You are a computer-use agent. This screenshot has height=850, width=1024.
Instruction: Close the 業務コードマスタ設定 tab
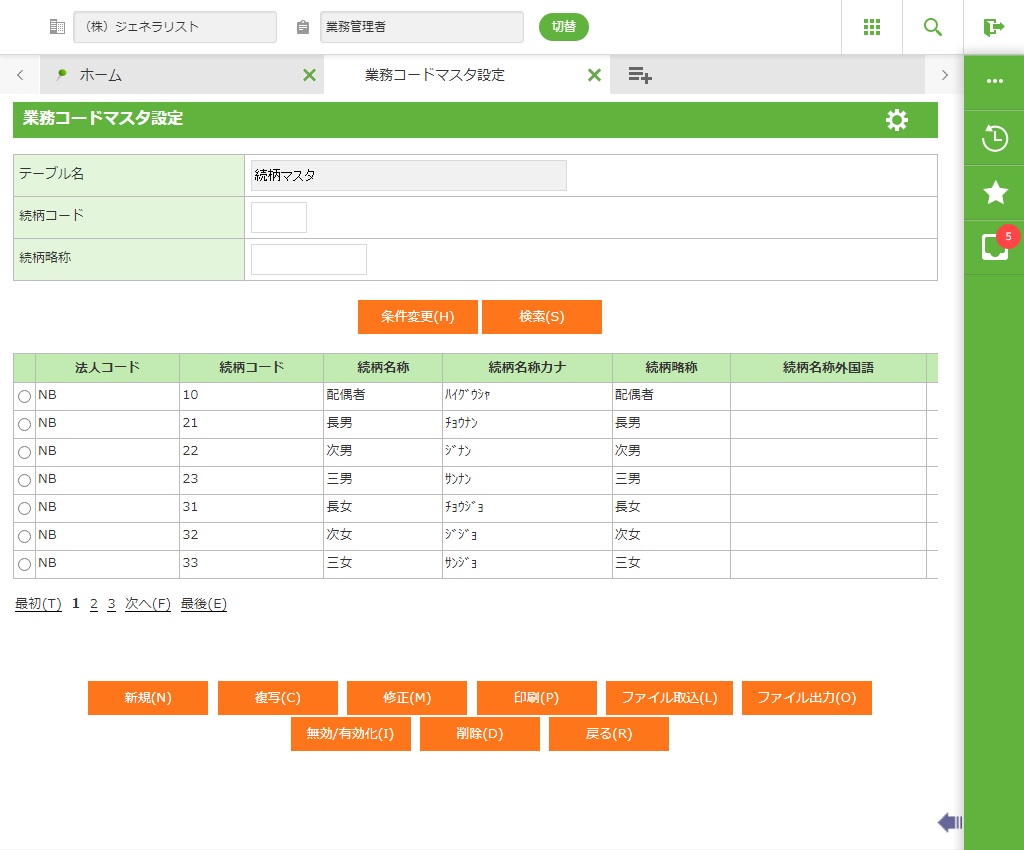[x=594, y=75]
